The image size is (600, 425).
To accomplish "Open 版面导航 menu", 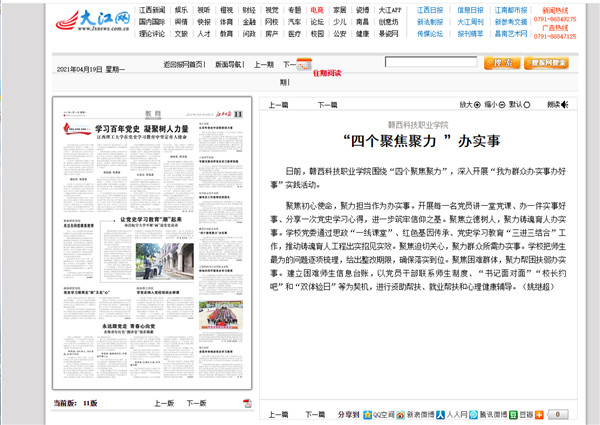I will click(228, 64).
